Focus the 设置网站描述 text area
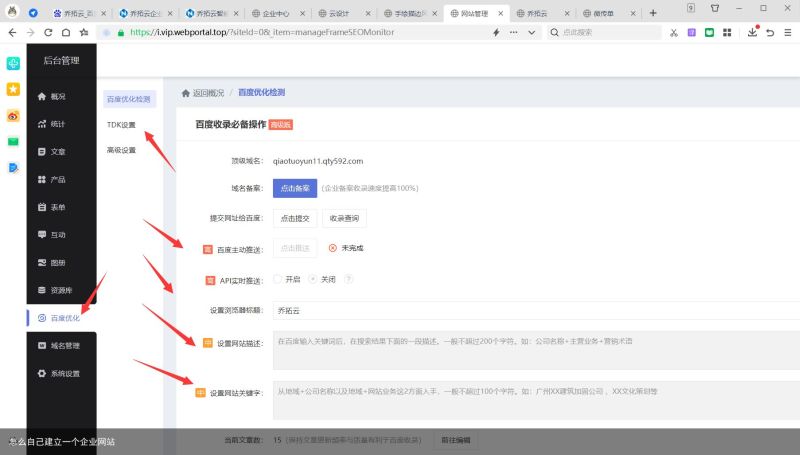This screenshot has width=800, height=455. point(536,350)
